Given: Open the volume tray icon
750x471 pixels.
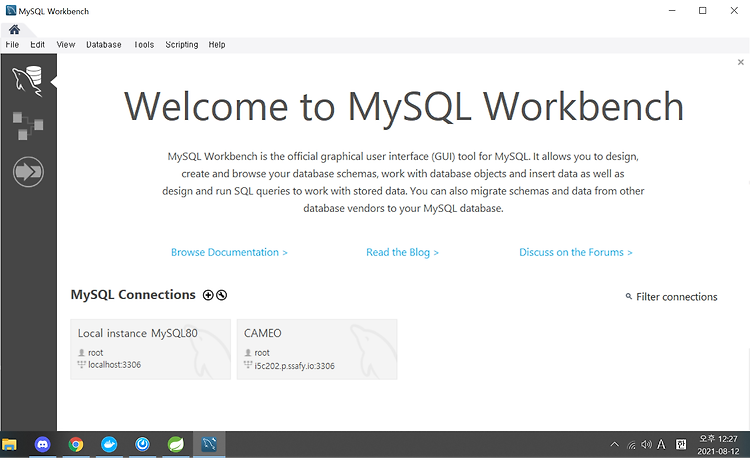Looking at the screenshot, I should click(646, 445).
